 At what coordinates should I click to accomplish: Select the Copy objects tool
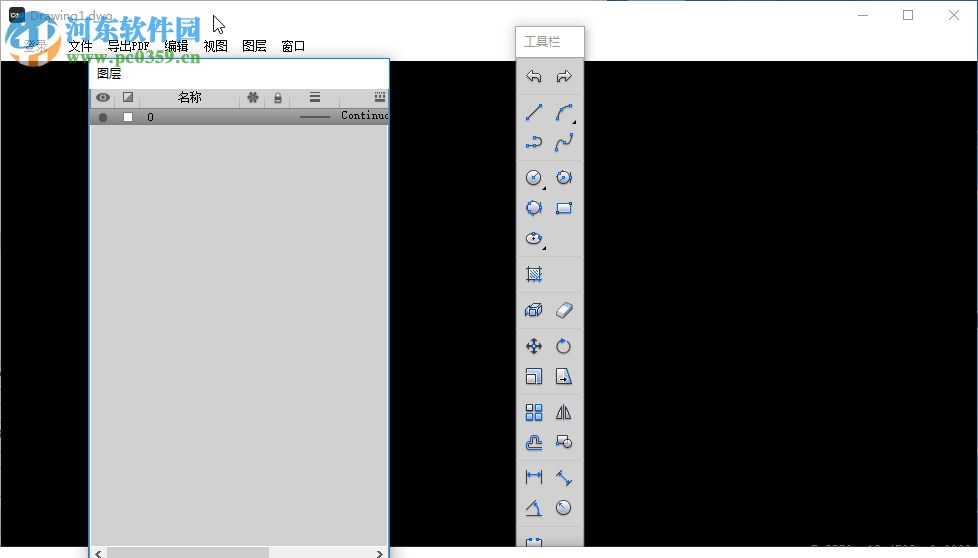(564, 443)
